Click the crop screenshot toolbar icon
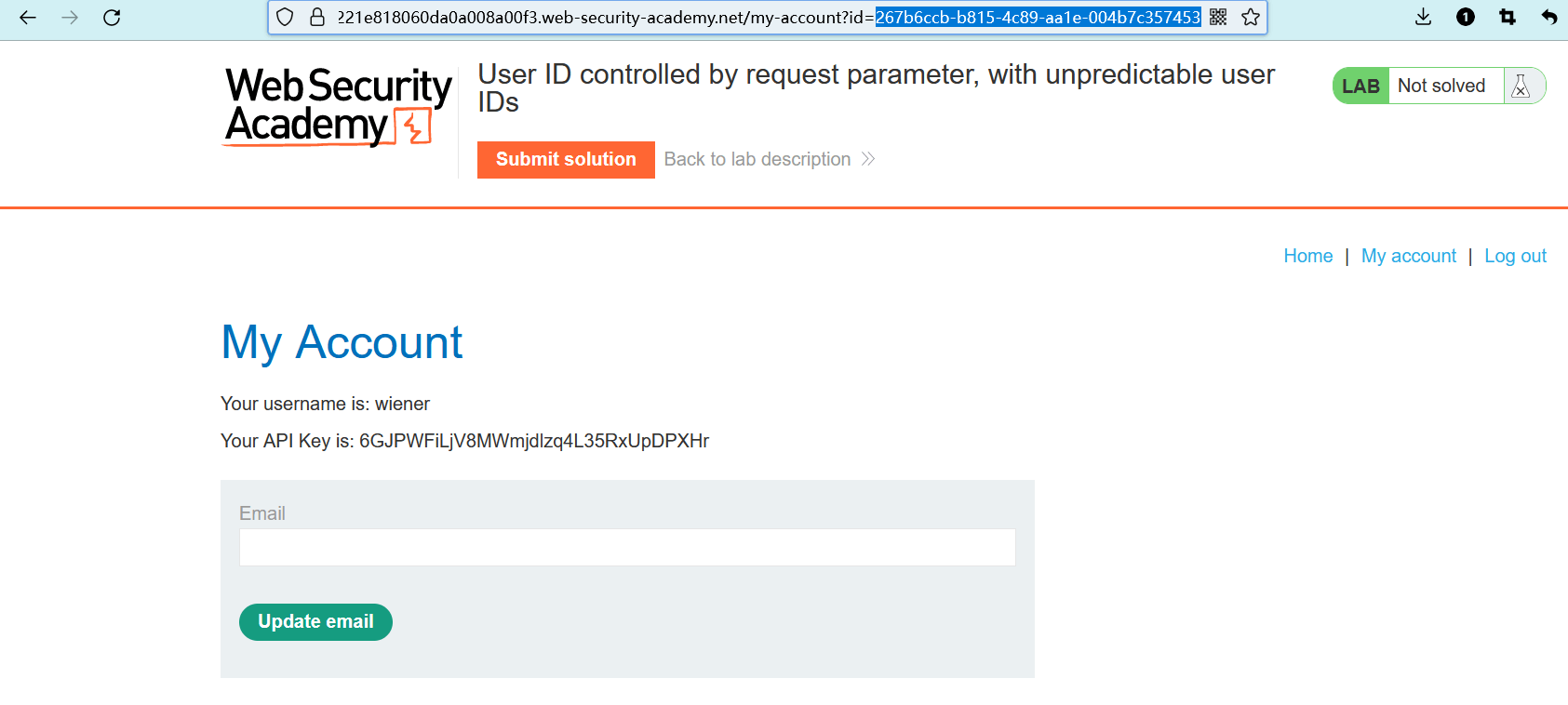1568x705 pixels. pyautogui.click(x=1508, y=18)
